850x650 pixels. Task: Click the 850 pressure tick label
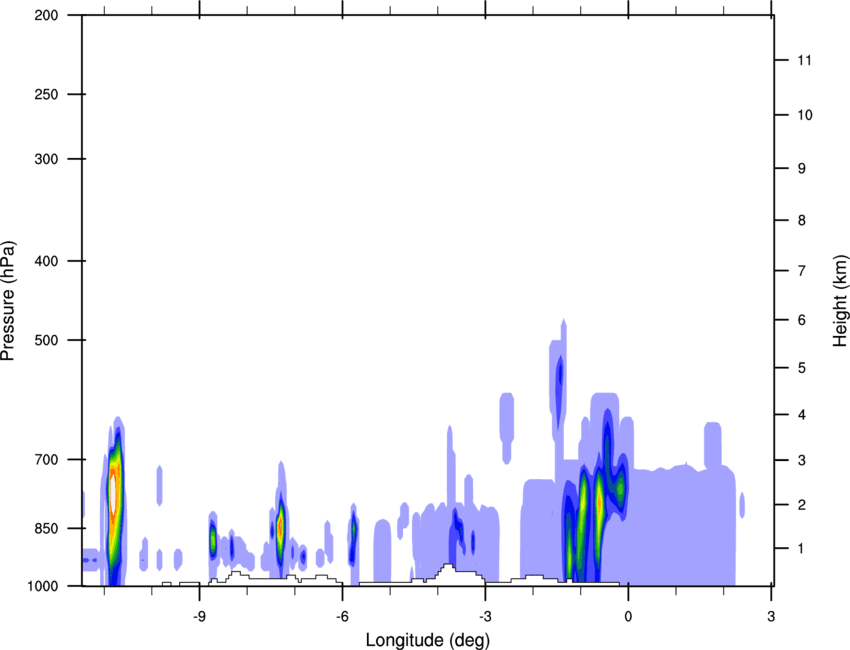(x=46, y=528)
